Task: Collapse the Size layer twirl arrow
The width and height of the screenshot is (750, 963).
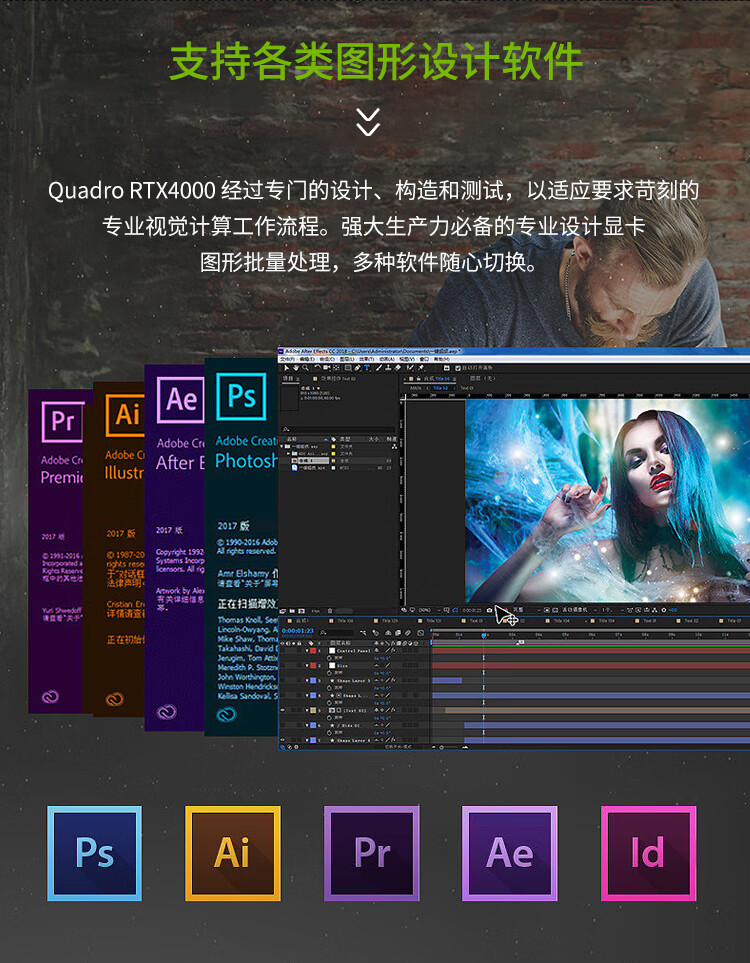Action: [307, 666]
